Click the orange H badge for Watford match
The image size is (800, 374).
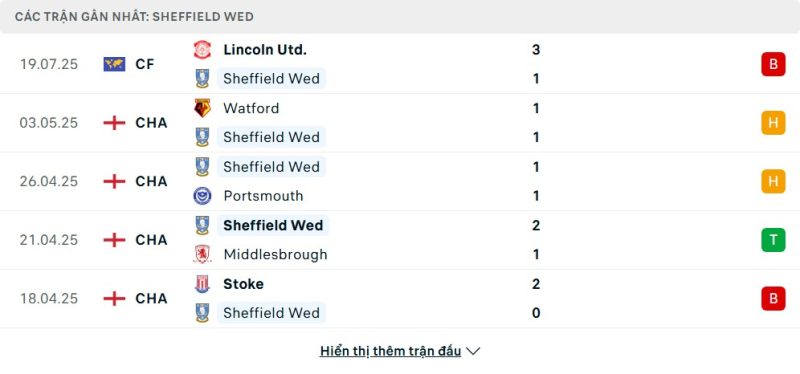coord(773,123)
